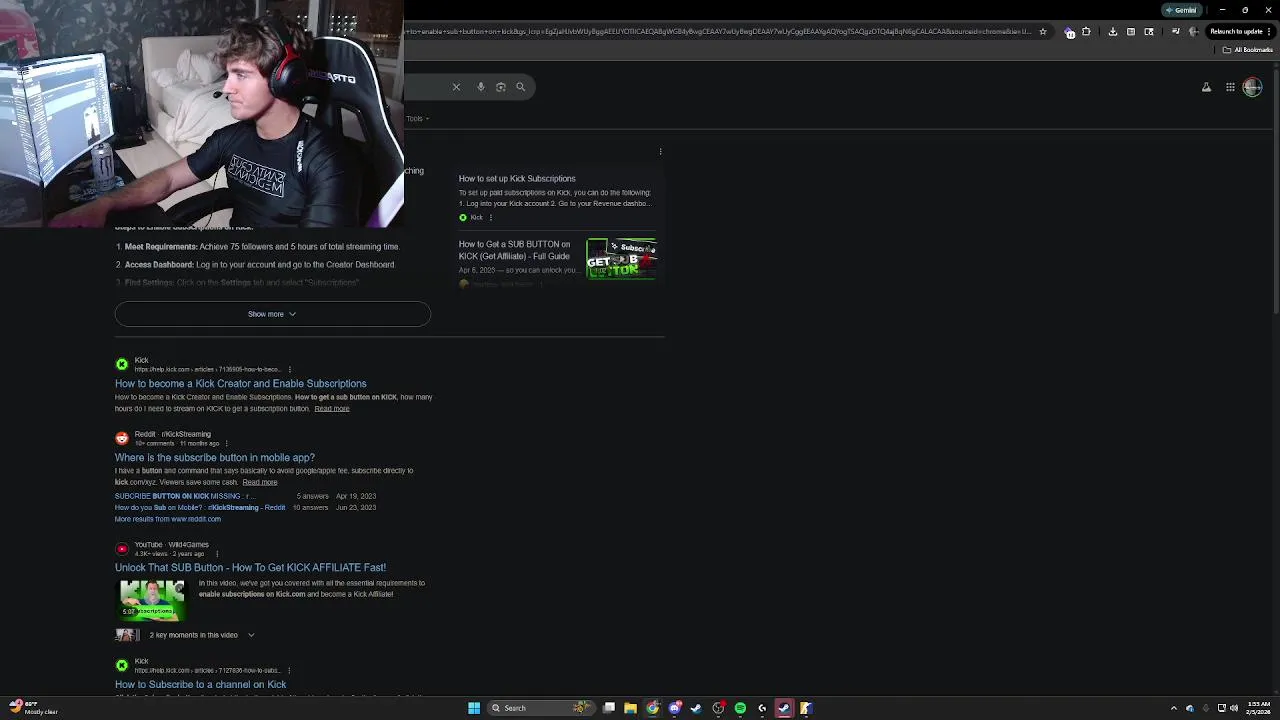Open Google Search Labs flask icon
Image resolution: width=1280 pixels, height=720 pixels.
tap(1206, 87)
